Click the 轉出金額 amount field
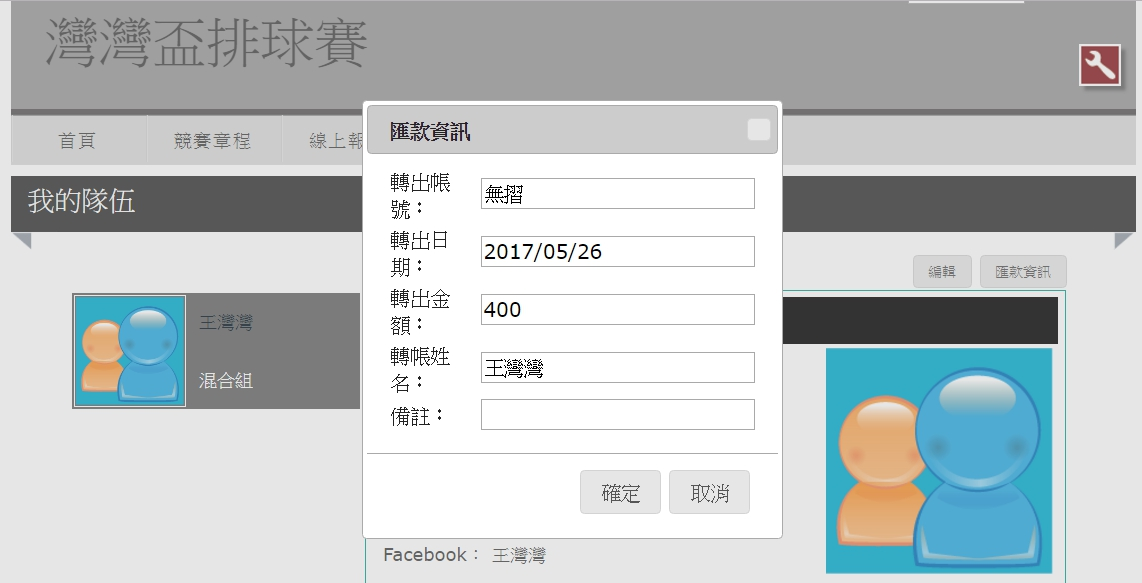This screenshot has width=1142, height=583. point(618,310)
